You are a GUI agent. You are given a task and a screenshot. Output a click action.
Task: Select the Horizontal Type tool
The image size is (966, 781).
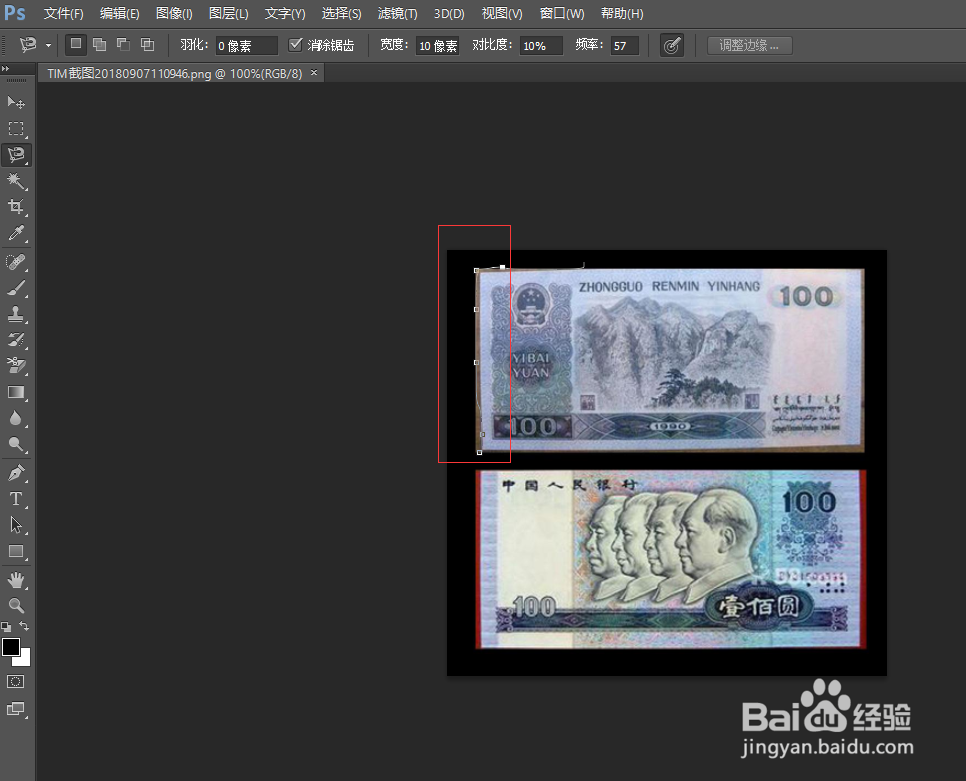click(16, 498)
